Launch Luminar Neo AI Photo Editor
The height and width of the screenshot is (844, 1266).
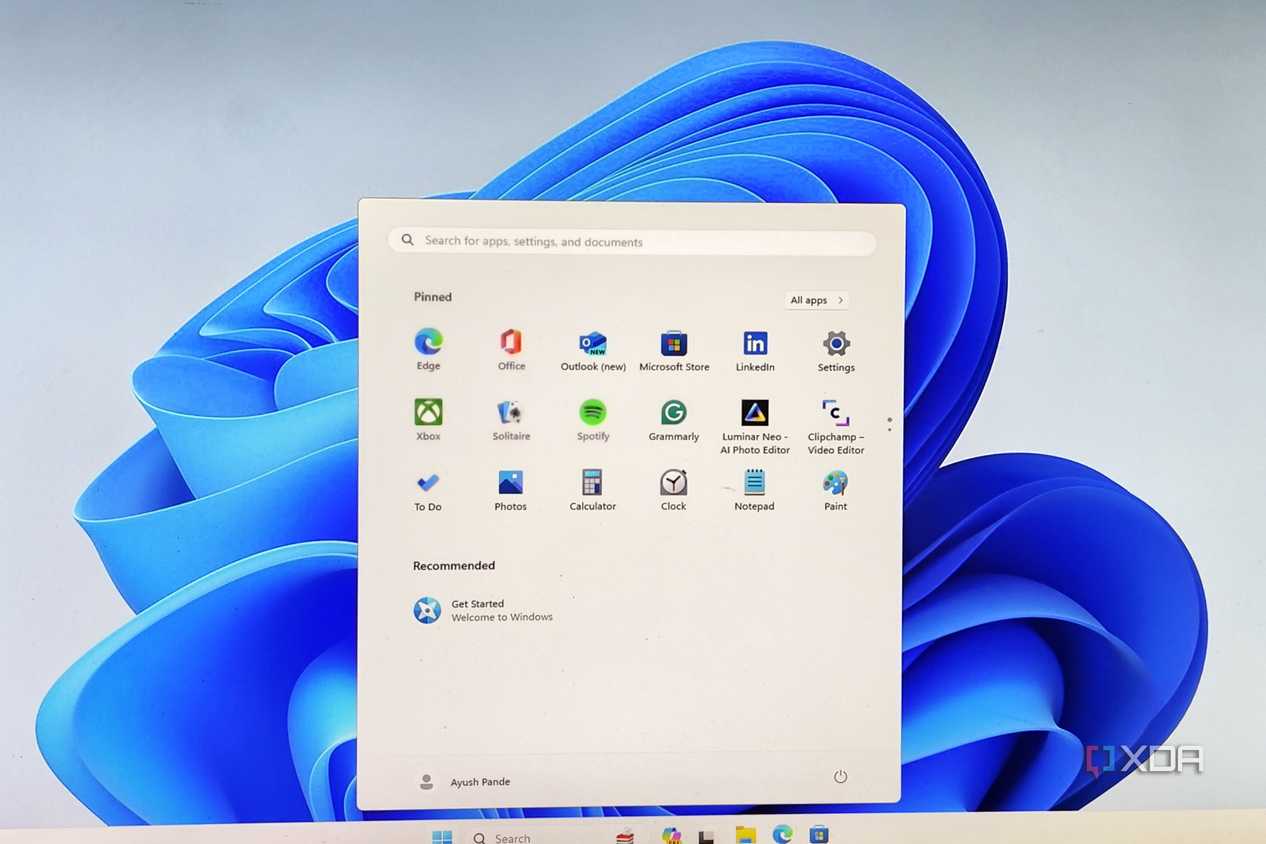[755, 427]
